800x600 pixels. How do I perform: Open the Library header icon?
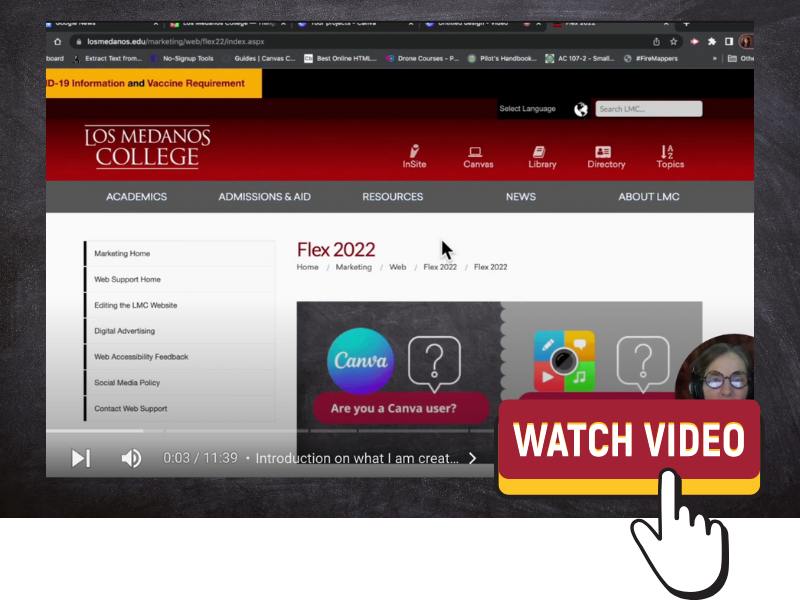[x=542, y=157]
